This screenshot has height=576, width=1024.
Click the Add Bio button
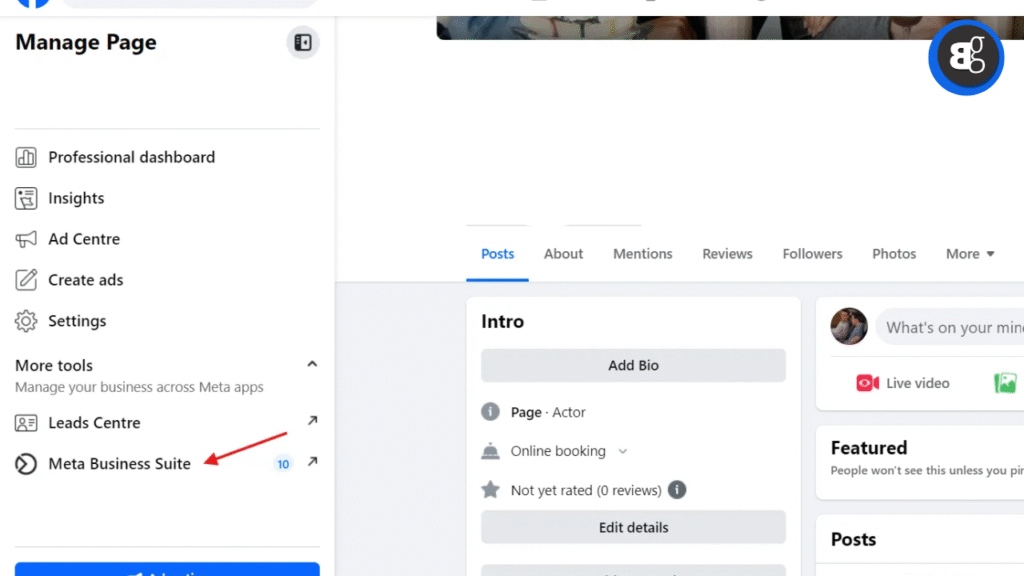point(633,365)
